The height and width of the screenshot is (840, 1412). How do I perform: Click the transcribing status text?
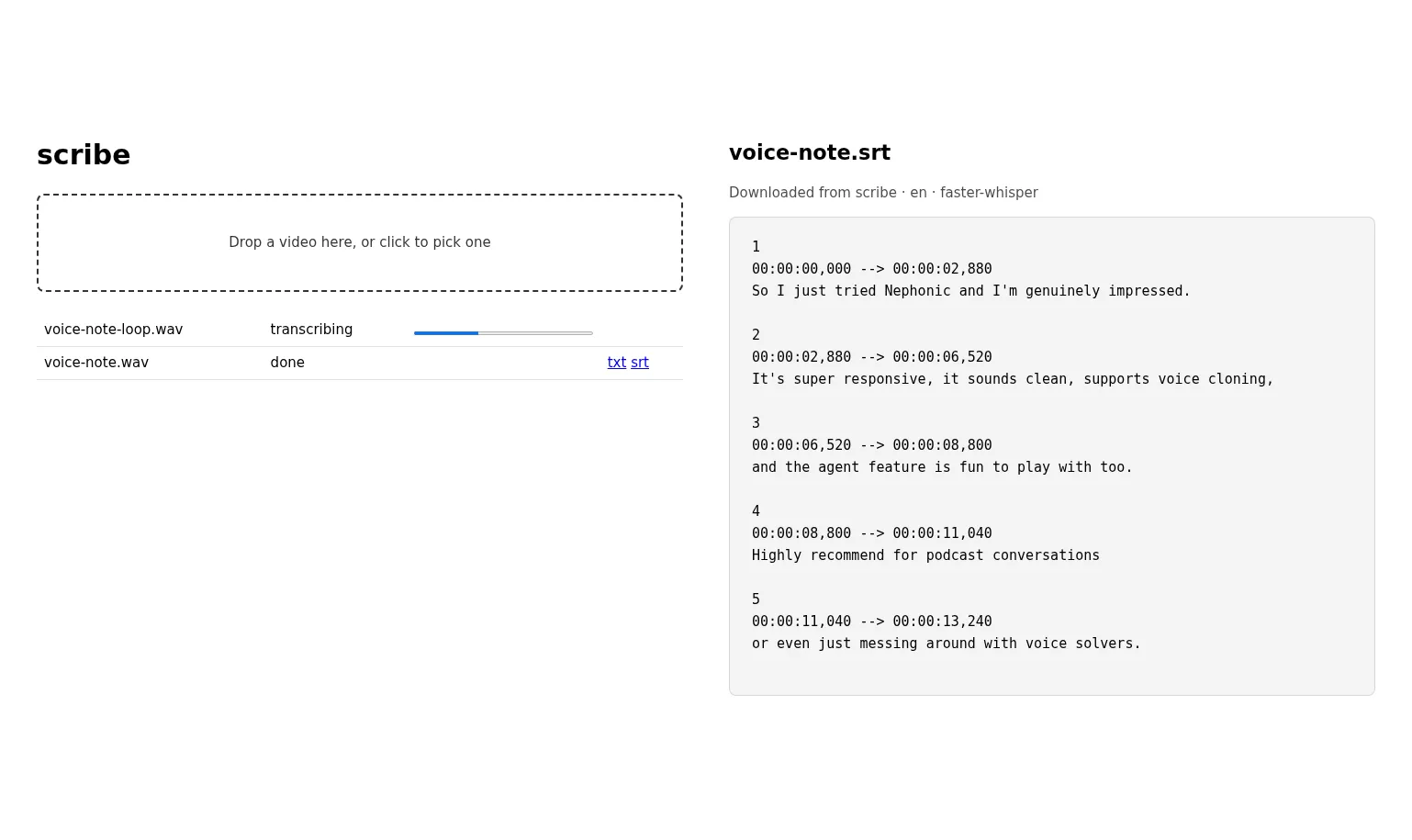point(311,330)
